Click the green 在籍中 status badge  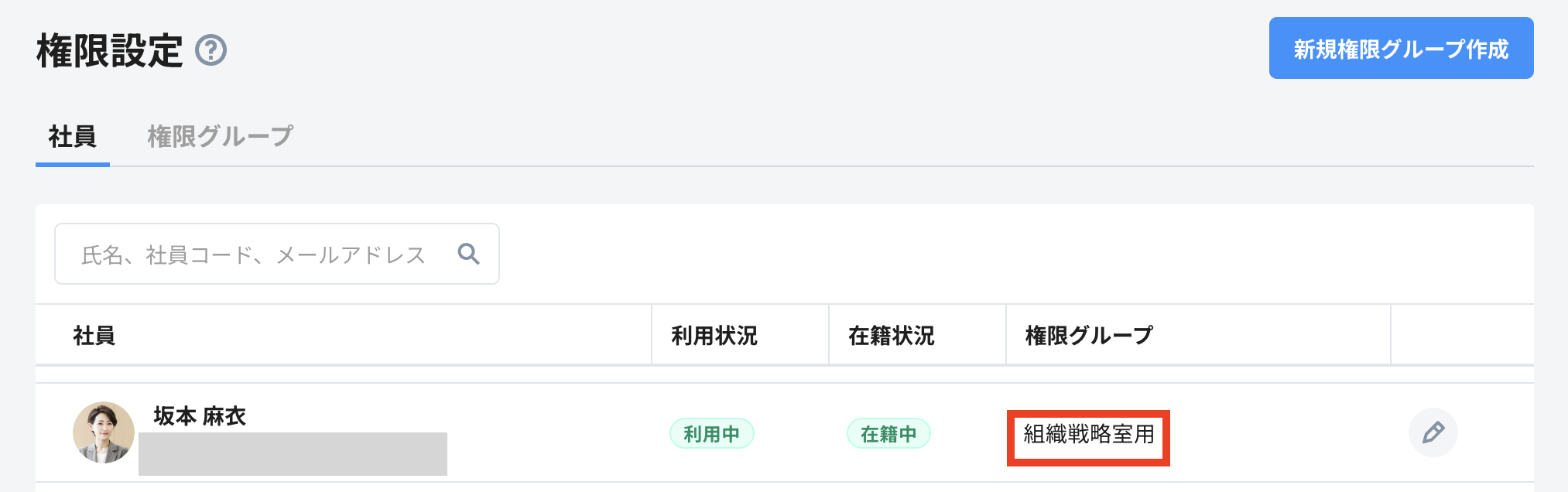888,434
